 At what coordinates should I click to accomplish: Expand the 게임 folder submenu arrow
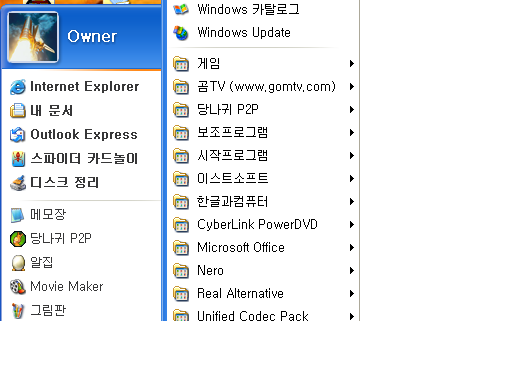point(352,63)
